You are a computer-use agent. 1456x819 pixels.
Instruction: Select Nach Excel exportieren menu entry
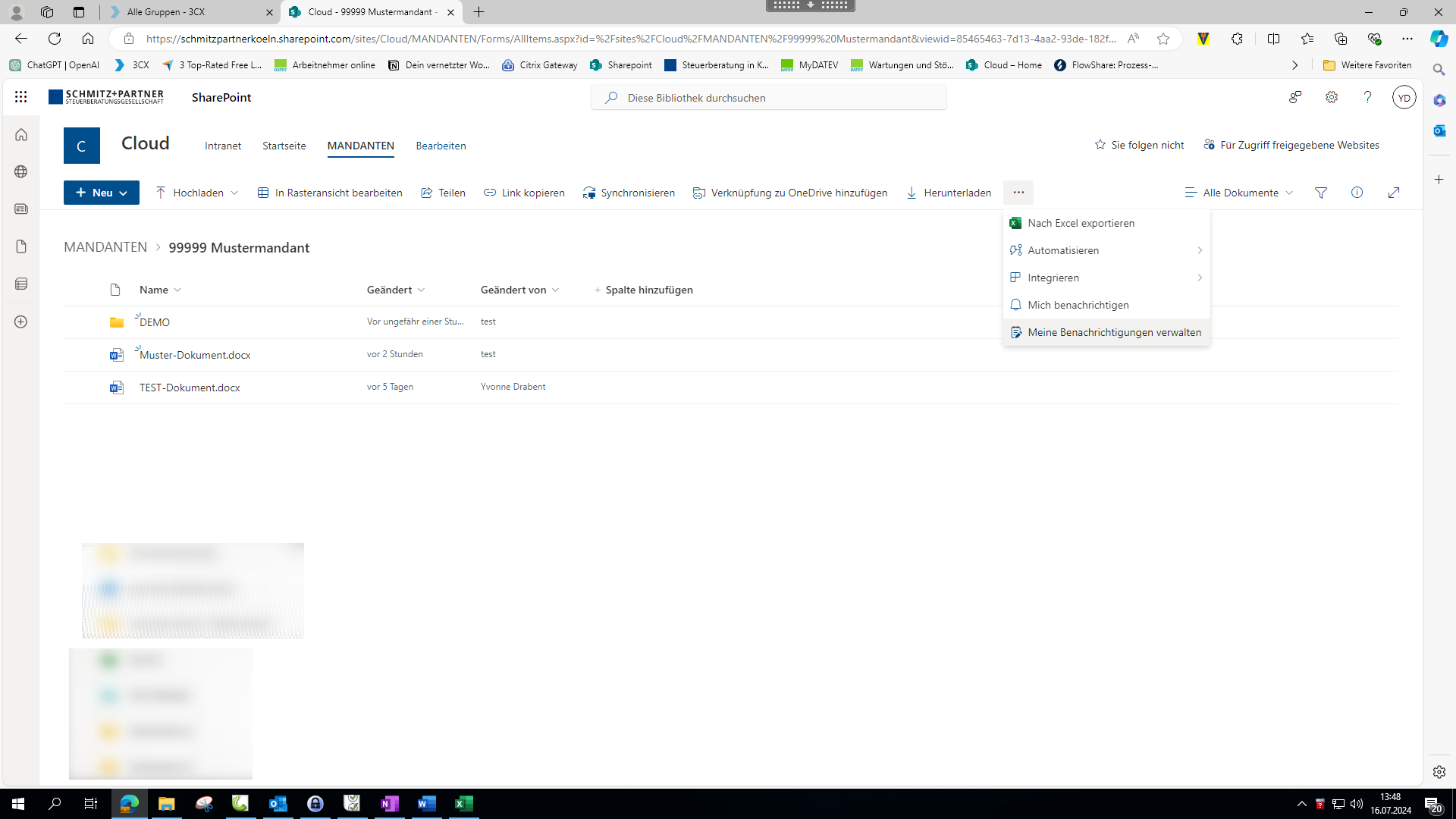tap(1081, 223)
